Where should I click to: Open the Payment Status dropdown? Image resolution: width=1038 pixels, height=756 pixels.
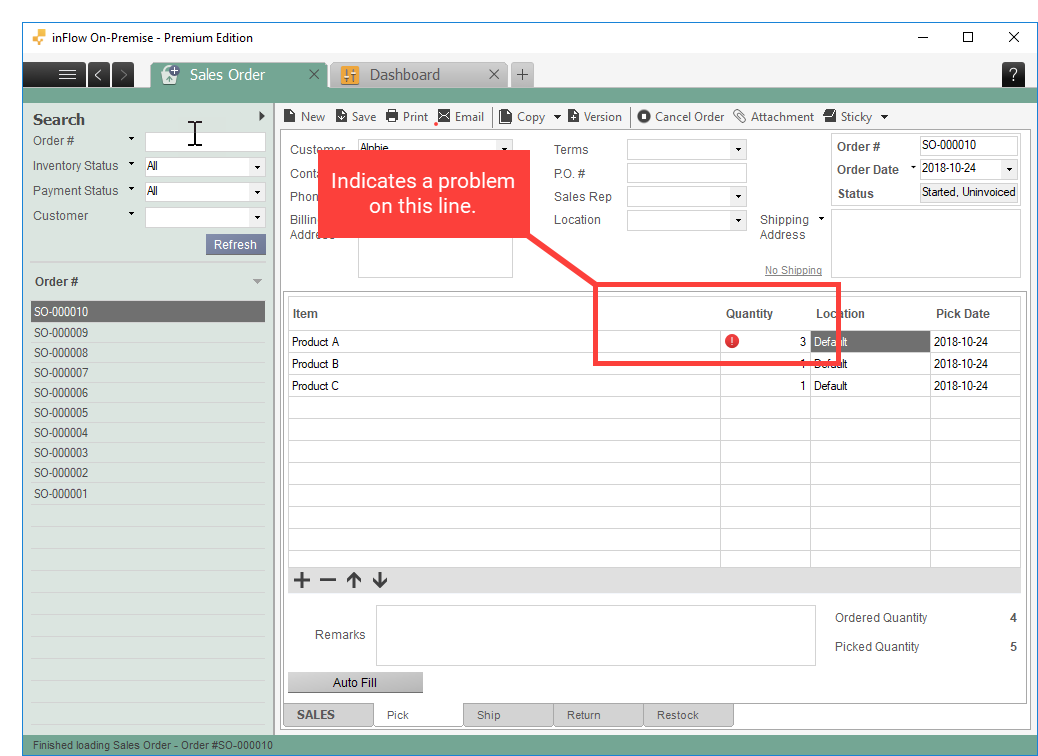[258, 192]
